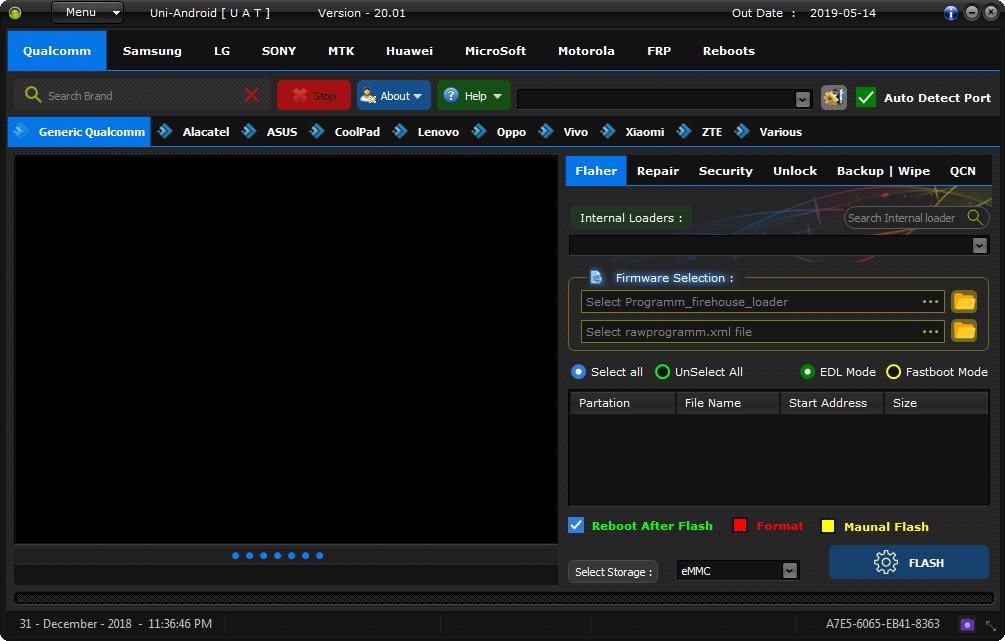Screen dimensions: 1005x641
Task: Click the port settings gear icon
Action: [x=833, y=97]
